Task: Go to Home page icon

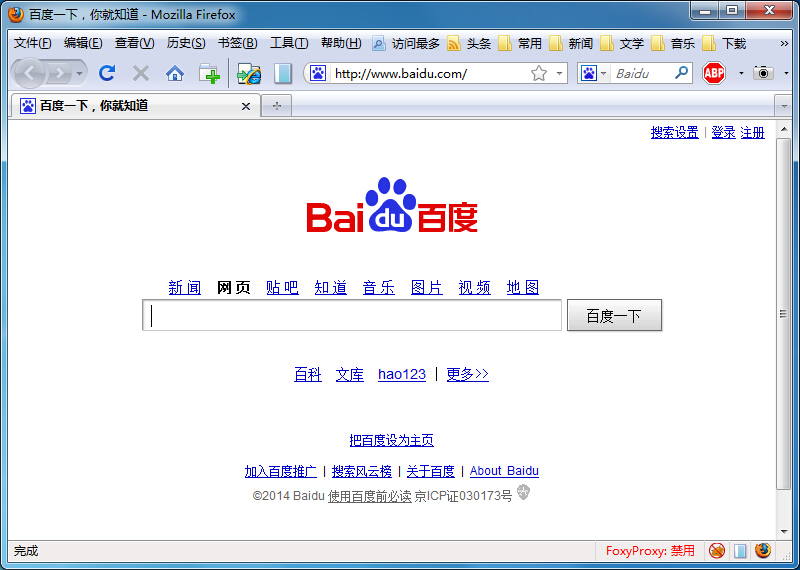Action: click(x=175, y=74)
